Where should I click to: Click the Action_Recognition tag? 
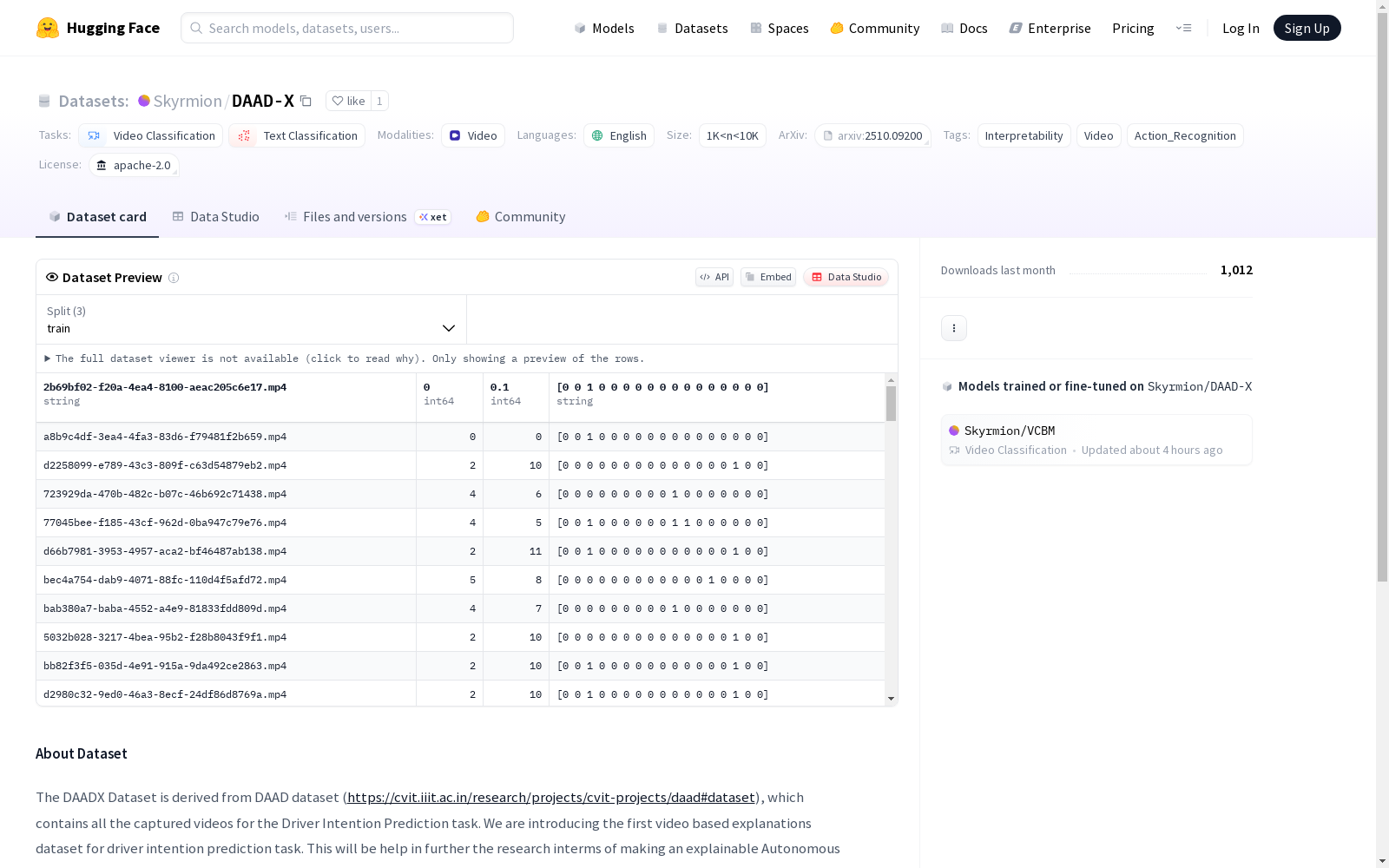1185,135
